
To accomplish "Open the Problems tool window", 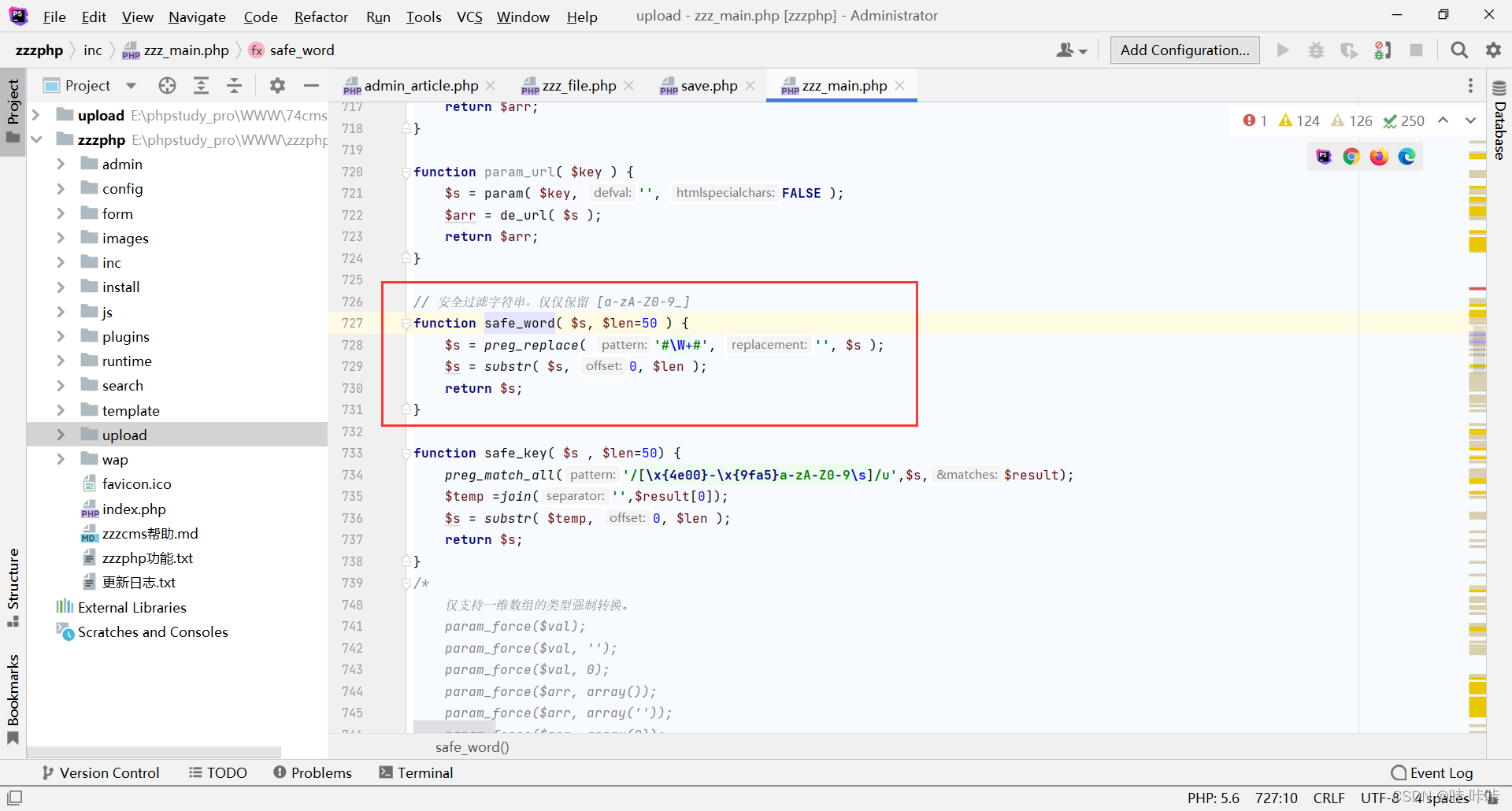I will [313, 772].
